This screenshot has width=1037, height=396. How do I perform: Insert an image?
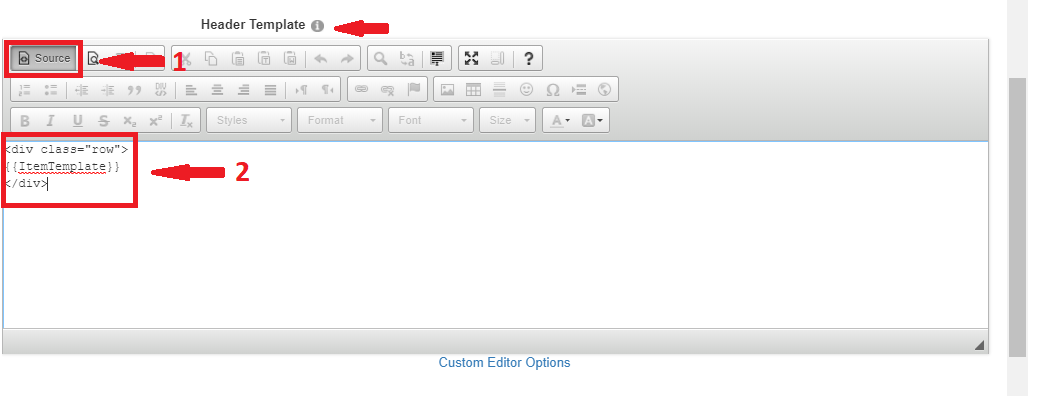[x=448, y=90]
